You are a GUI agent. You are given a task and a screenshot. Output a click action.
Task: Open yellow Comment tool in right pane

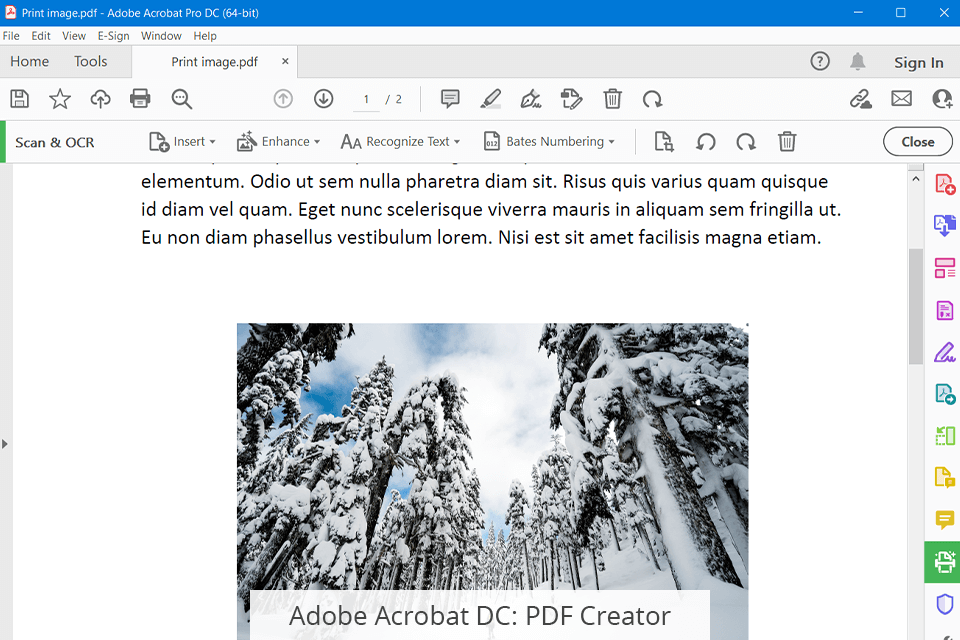945,519
